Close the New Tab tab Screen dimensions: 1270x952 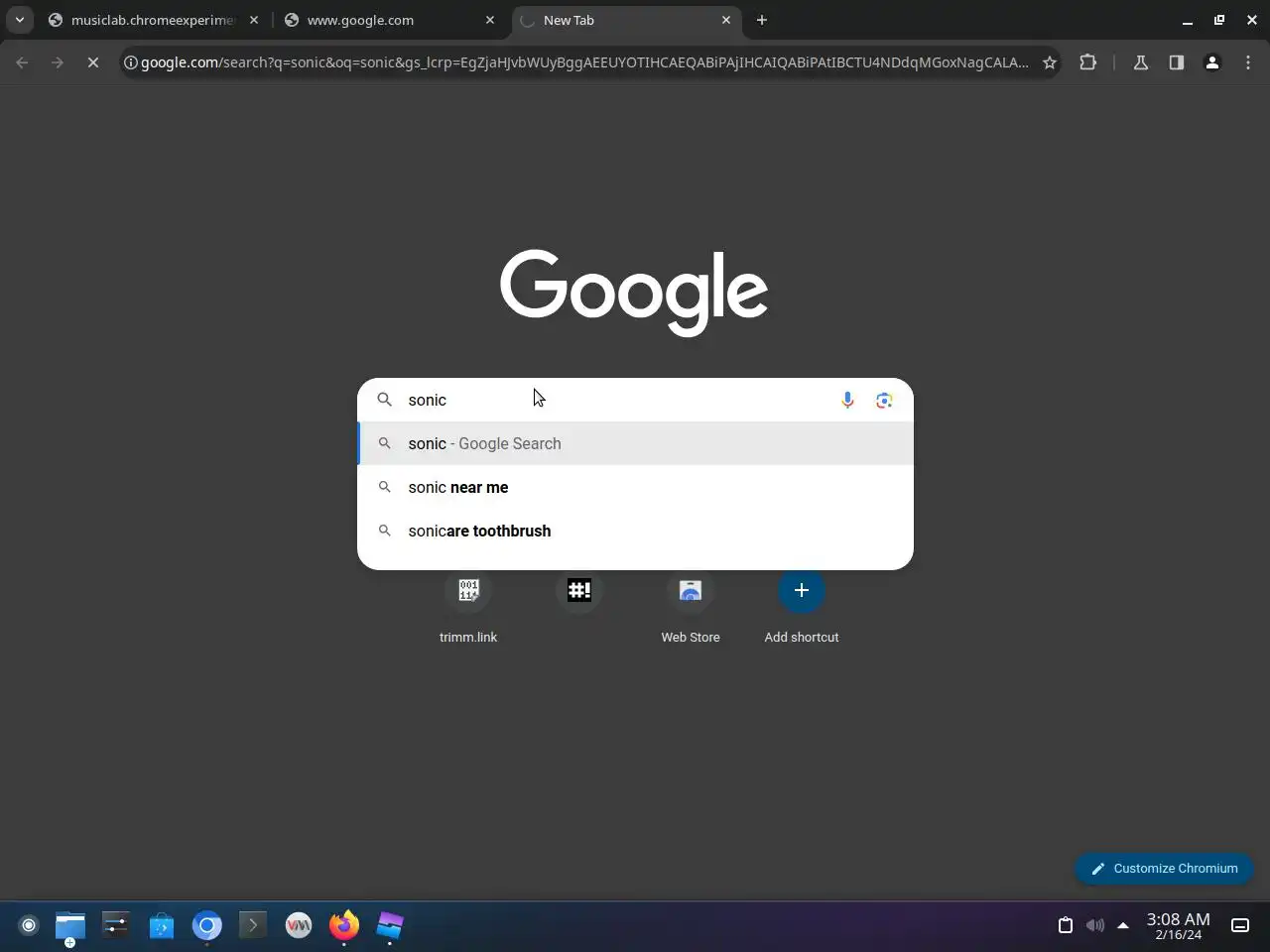tap(726, 20)
